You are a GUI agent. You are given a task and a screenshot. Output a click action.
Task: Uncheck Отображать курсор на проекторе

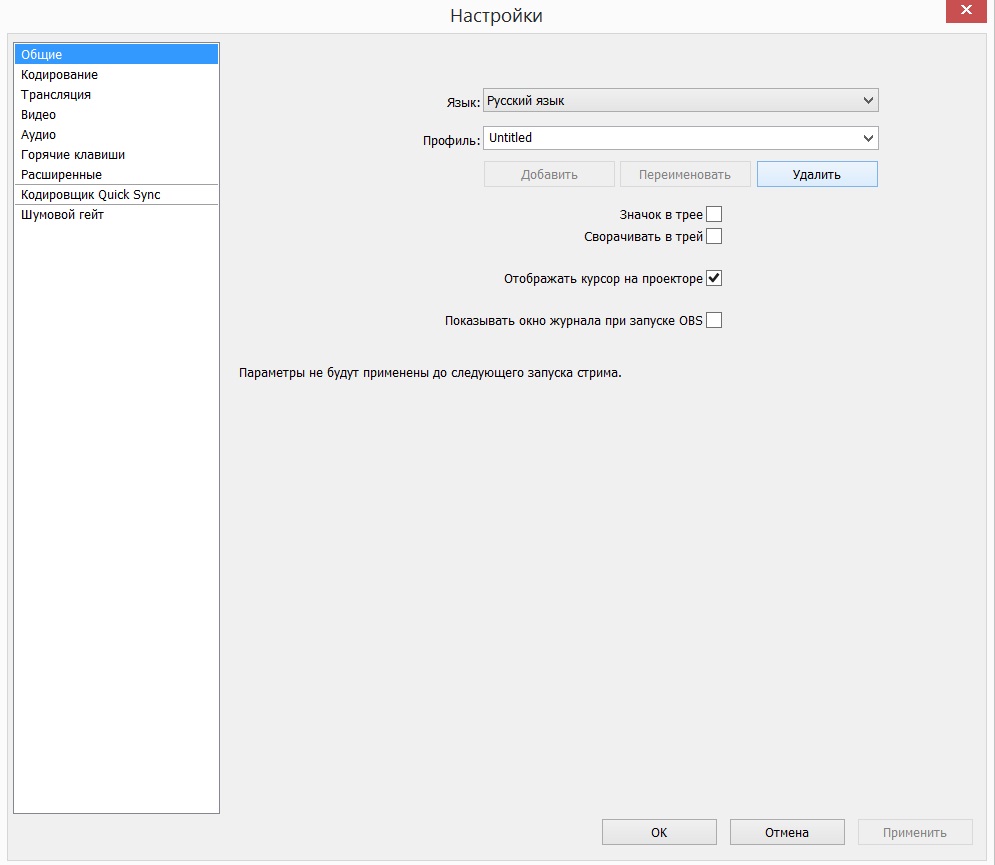tap(714, 279)
